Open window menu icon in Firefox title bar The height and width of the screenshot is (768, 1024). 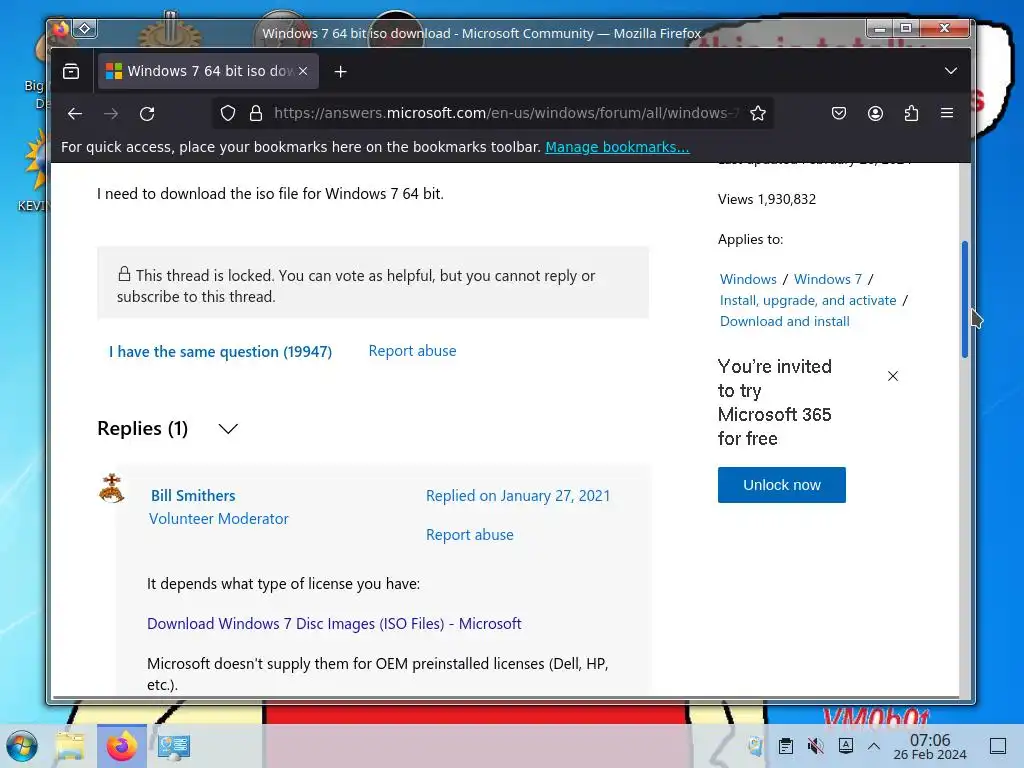pos(85,28)
